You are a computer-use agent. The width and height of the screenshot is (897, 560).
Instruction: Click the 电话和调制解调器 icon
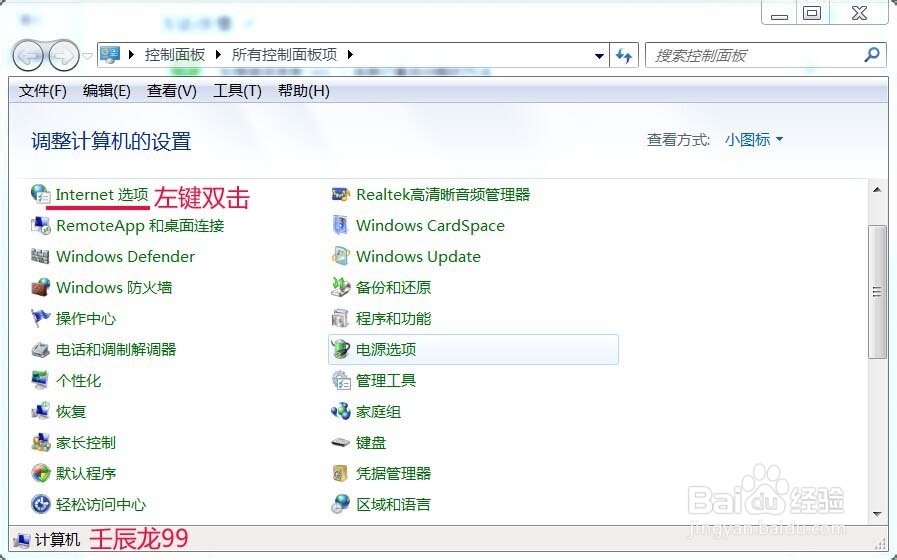[41, 349]
